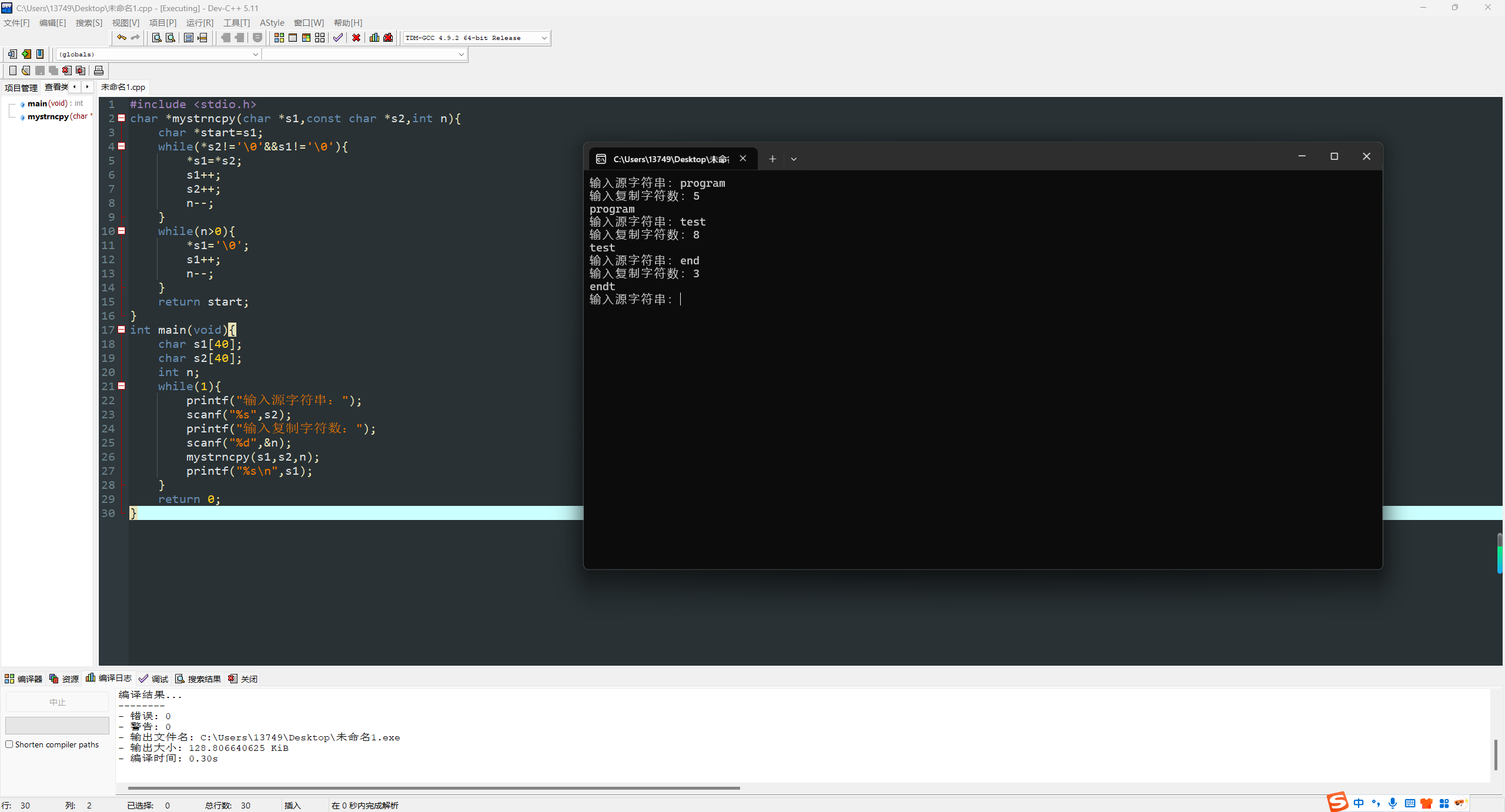Image resolution: width=1505 pixels, height=812 pixels.
Task: Click the Find magnifier icon
Action: click(x=156, y=38)
